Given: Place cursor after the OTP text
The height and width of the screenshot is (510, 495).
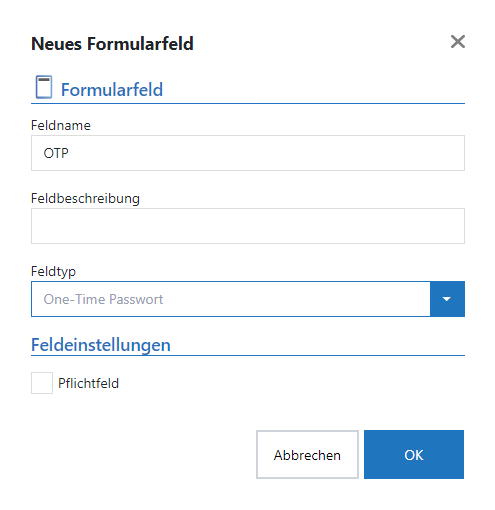Looking at the screenshot, I should (69, 153).
